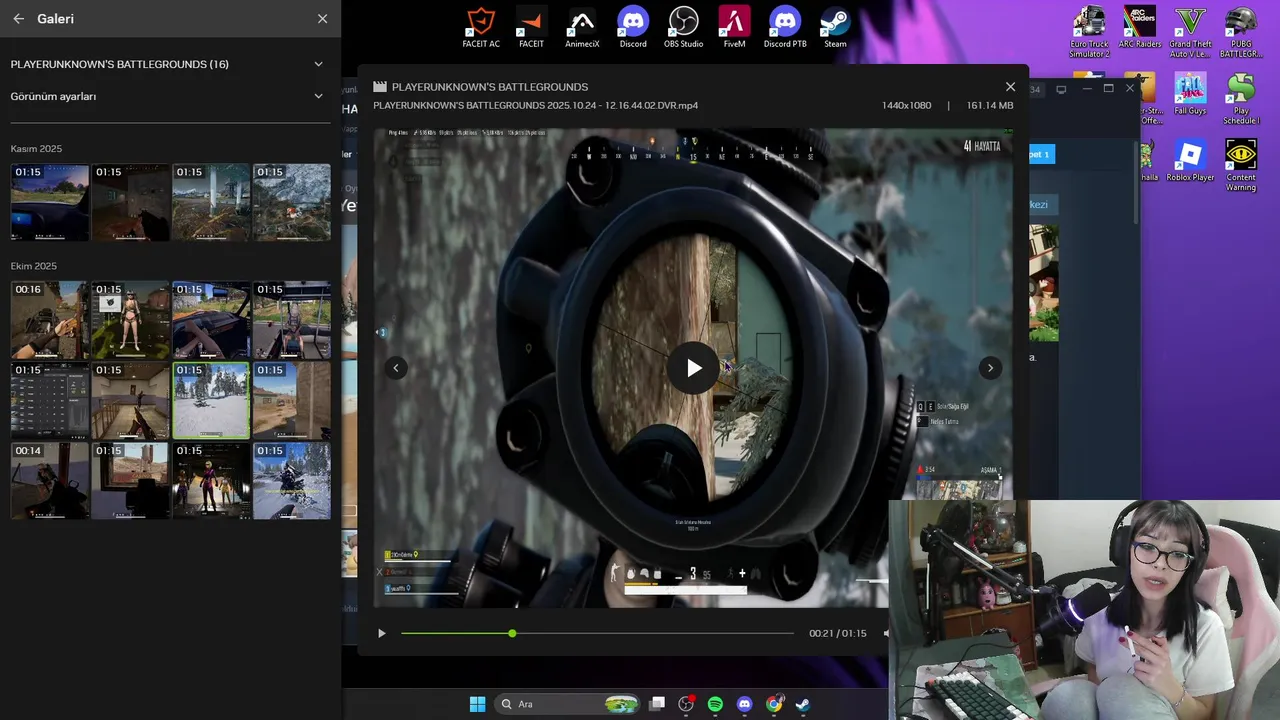This screenshot has width=1280, height=720.
Task: Open Steam from taskbar
Action: pyautogui.click(x=803, y=704)
